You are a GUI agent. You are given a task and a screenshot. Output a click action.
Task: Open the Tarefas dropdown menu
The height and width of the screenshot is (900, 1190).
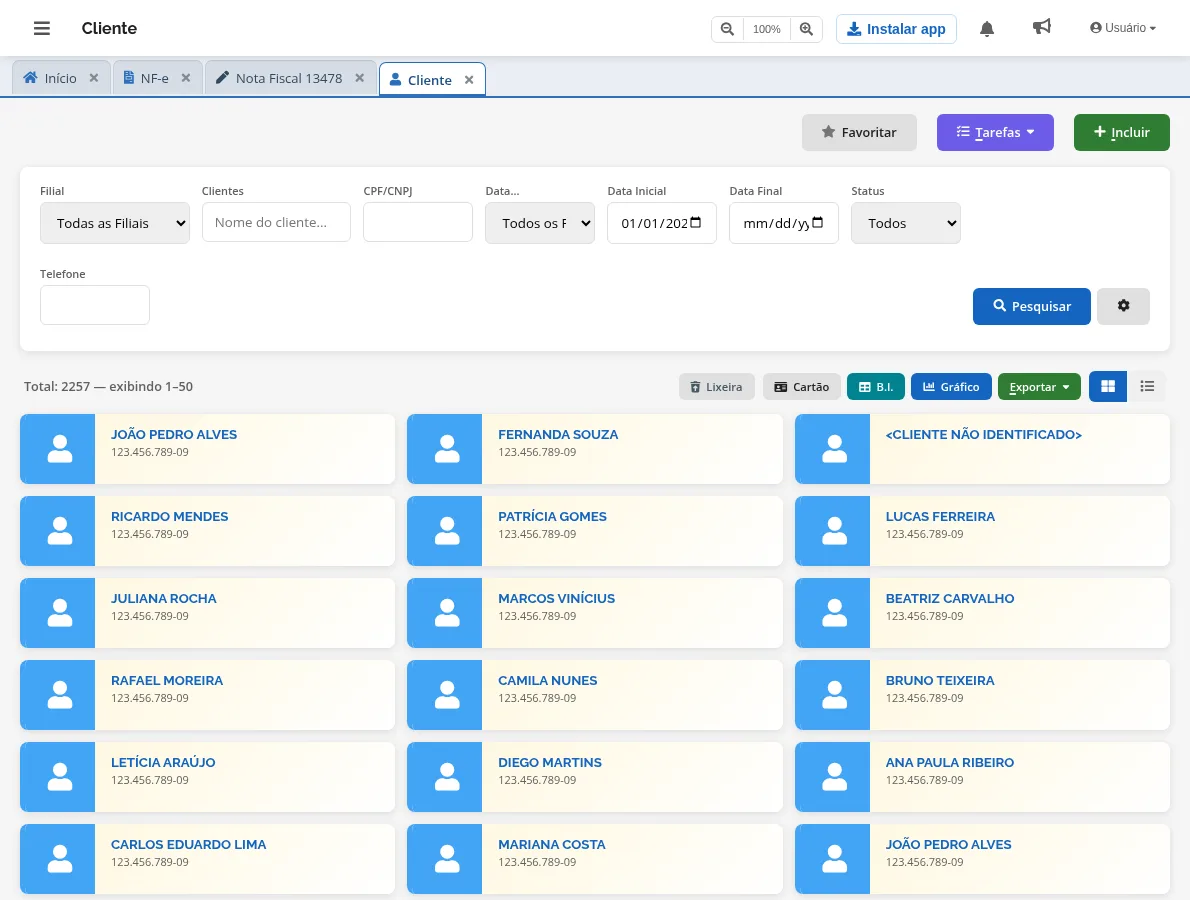(x=995, y=132)
